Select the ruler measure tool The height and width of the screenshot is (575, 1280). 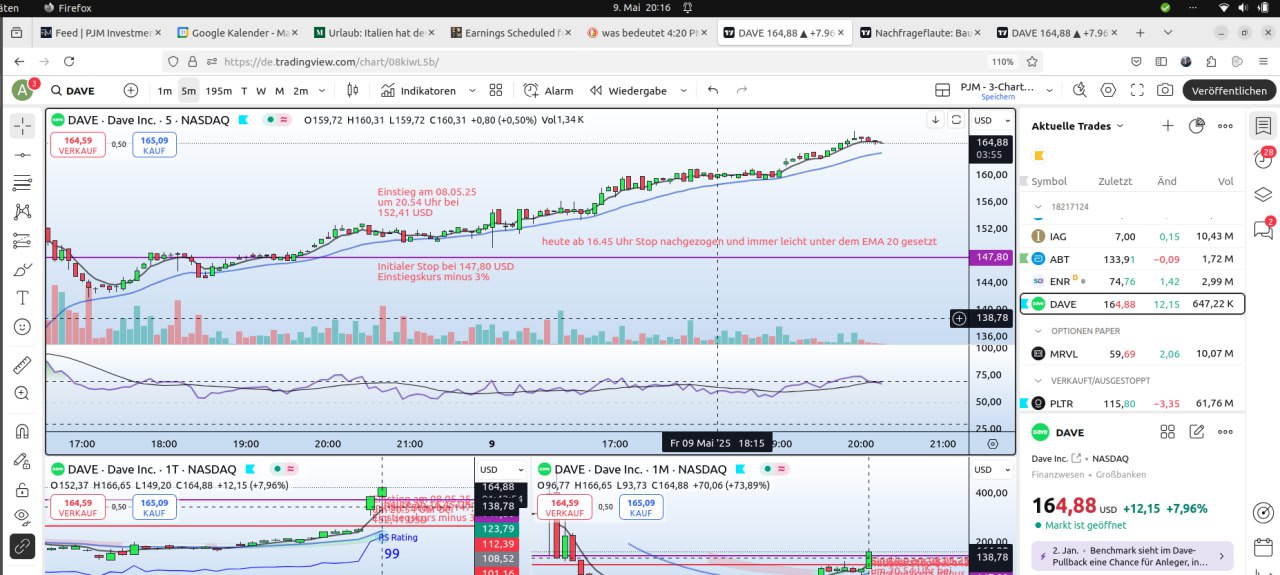pyautogui.click(x=22, y=365)
